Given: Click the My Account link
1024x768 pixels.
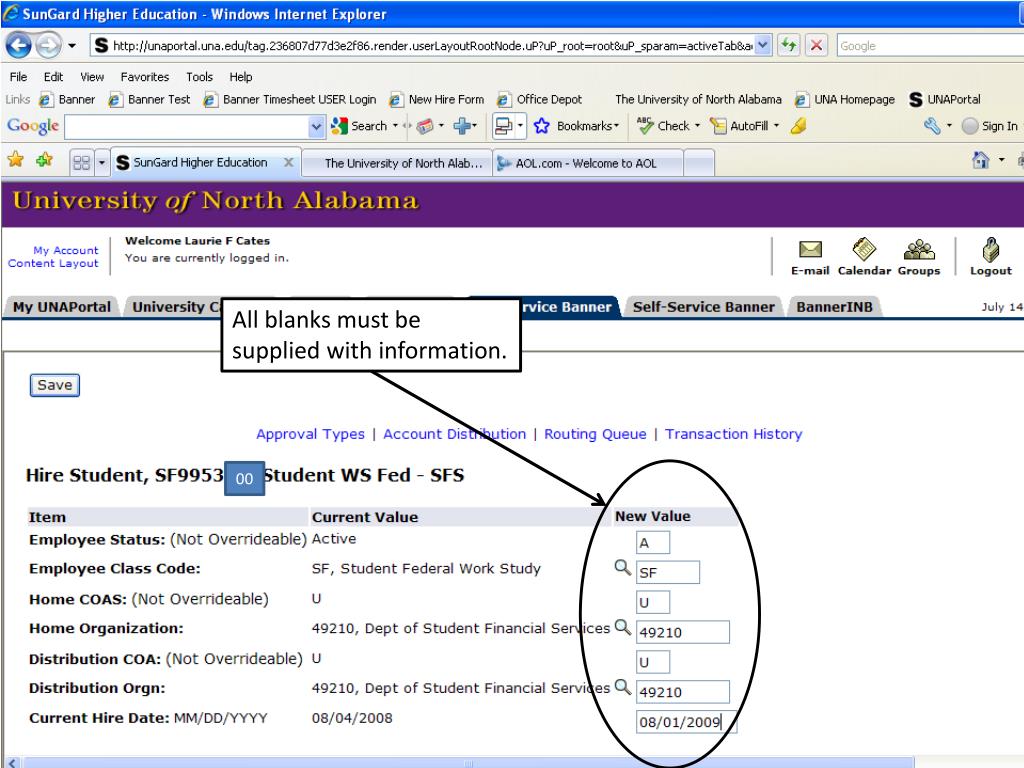Looking at the screenshot, I should click(x=65, y=250).
